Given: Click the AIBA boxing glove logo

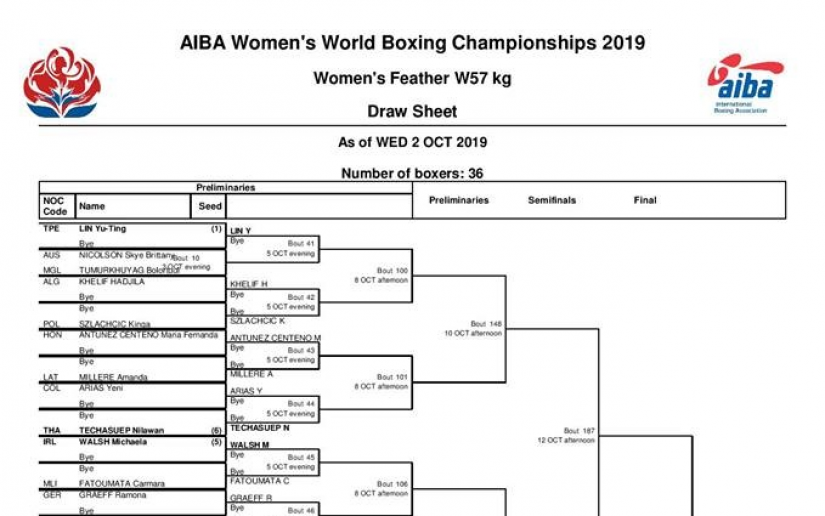Looking at the screenshot, I should [745, 83].
